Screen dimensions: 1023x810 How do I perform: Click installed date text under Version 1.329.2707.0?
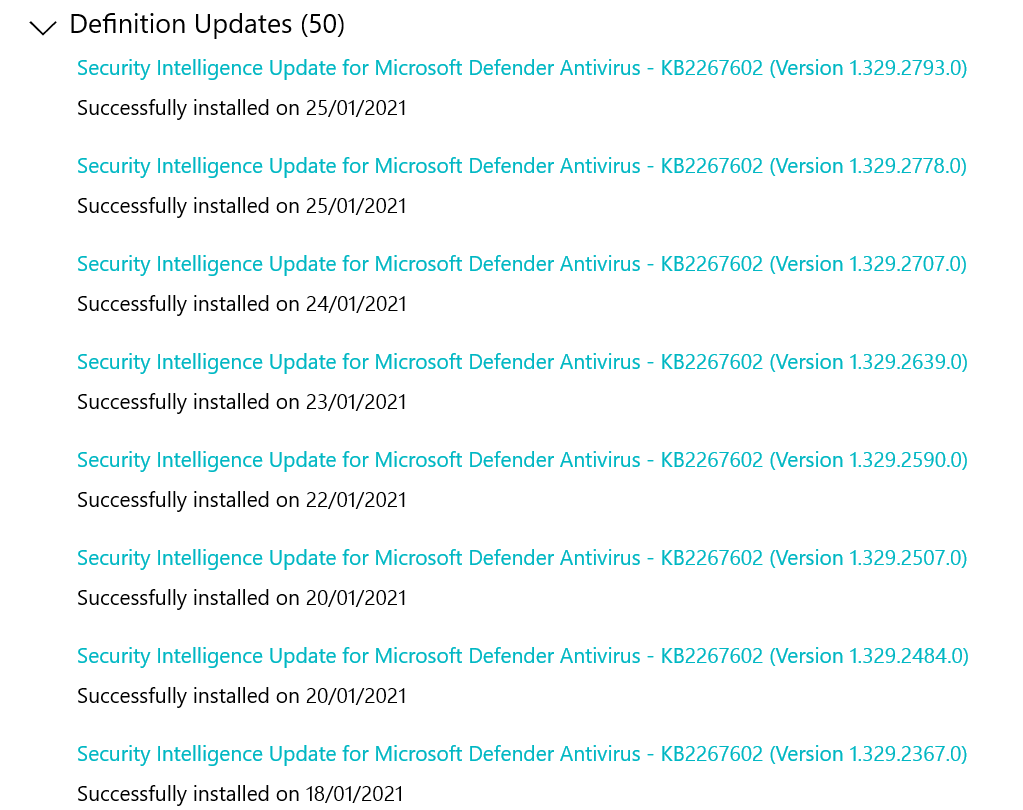(241, 304)
